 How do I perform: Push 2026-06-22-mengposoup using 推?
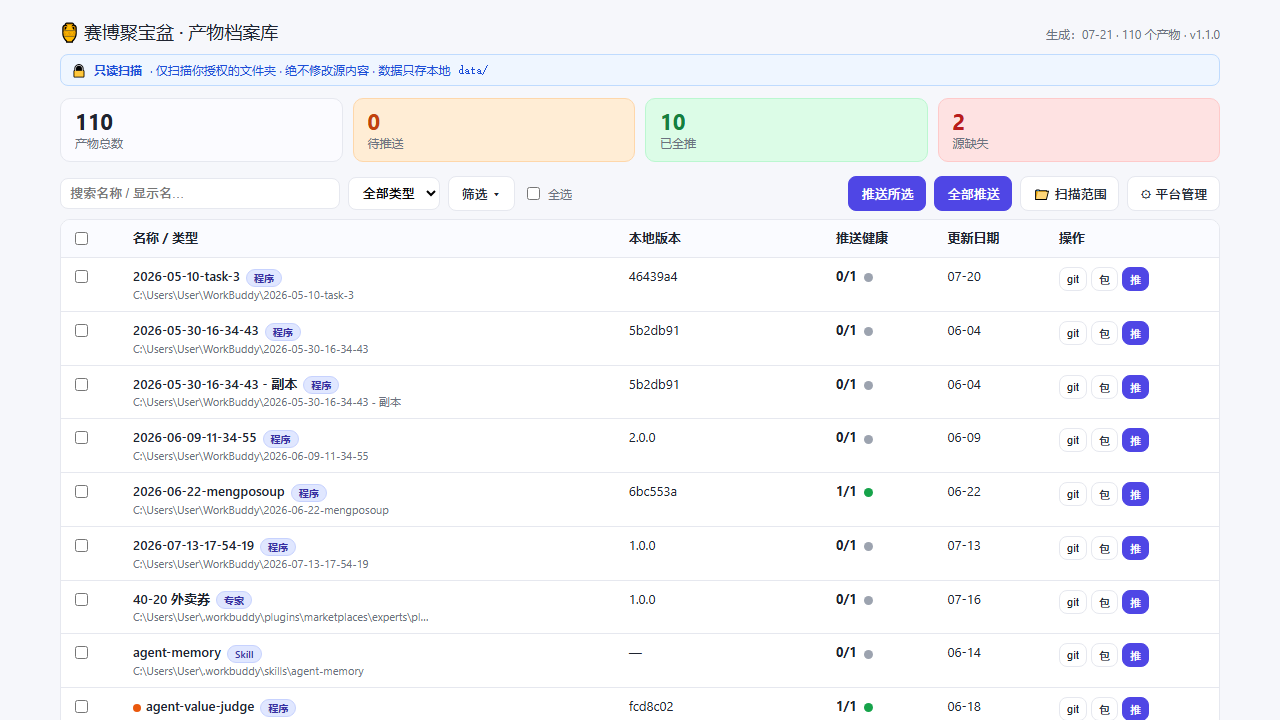coord(1135,494)
